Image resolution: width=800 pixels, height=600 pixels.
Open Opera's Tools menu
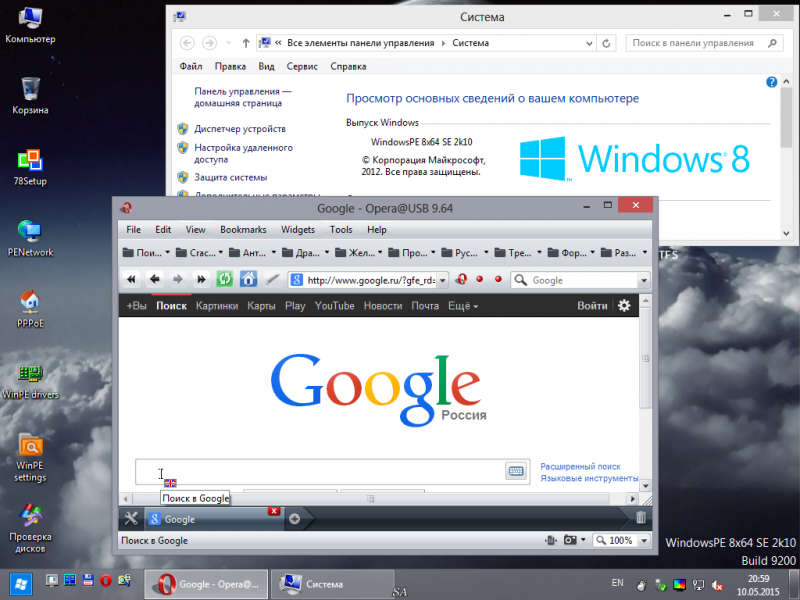click(341, 230)
